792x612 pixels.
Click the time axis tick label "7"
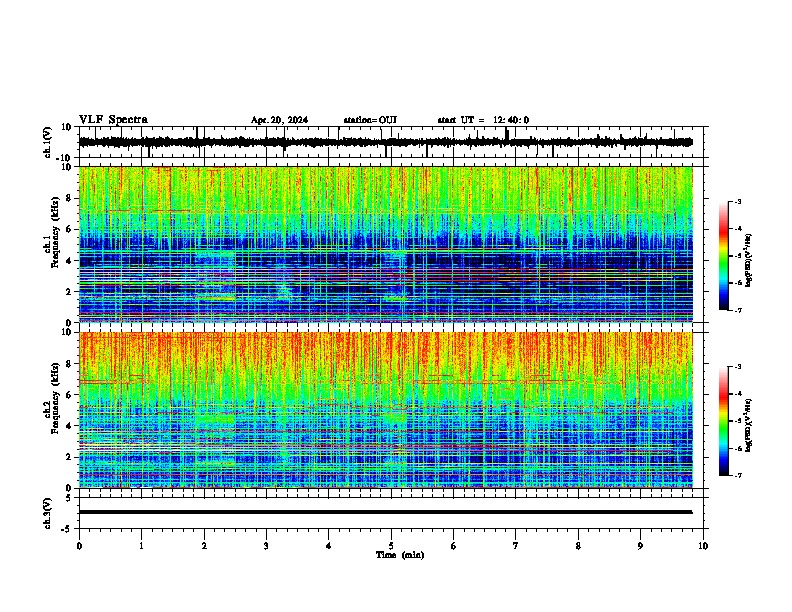[516, 546]
